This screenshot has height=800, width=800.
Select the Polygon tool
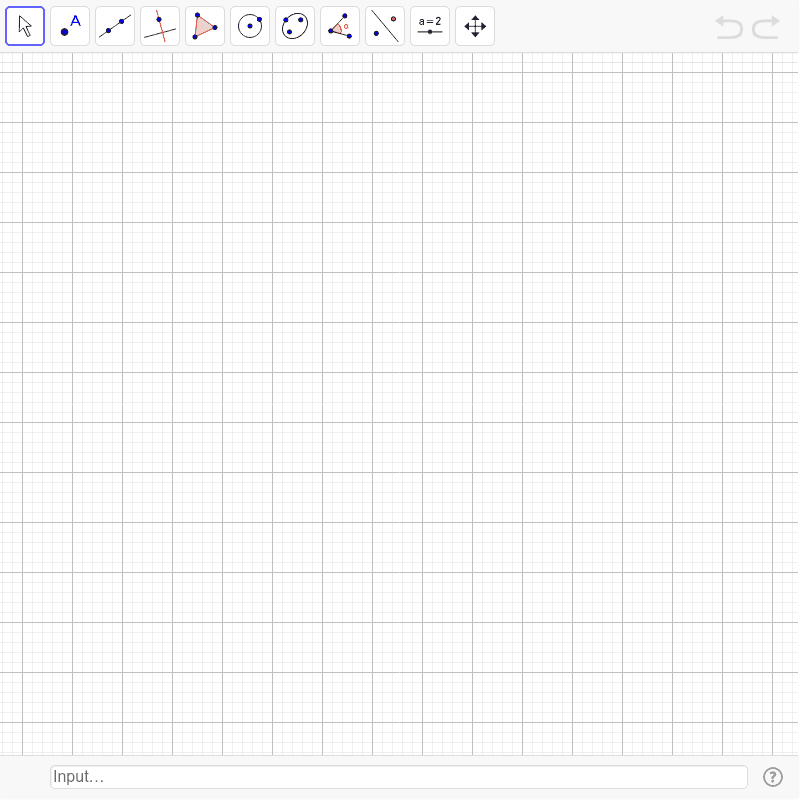204,25
